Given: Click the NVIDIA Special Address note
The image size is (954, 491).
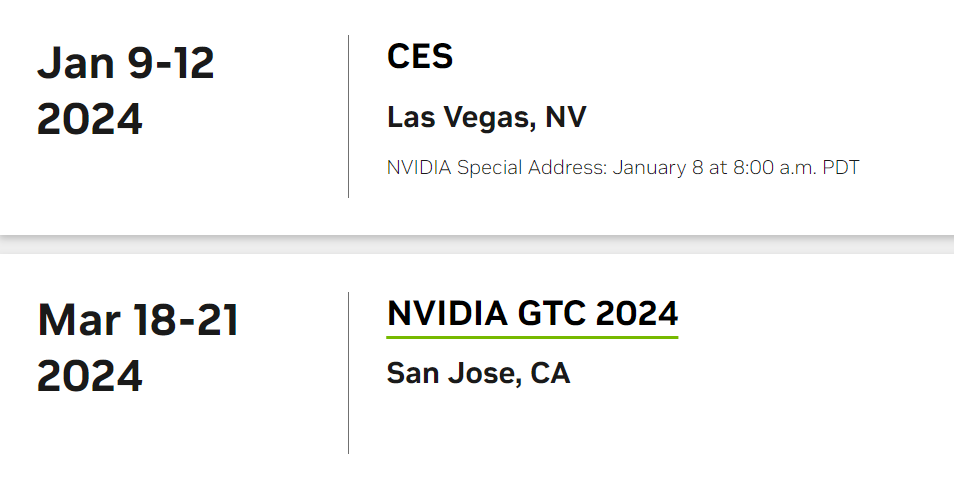Looking at the screenshot, I should [x=622, y=167].
